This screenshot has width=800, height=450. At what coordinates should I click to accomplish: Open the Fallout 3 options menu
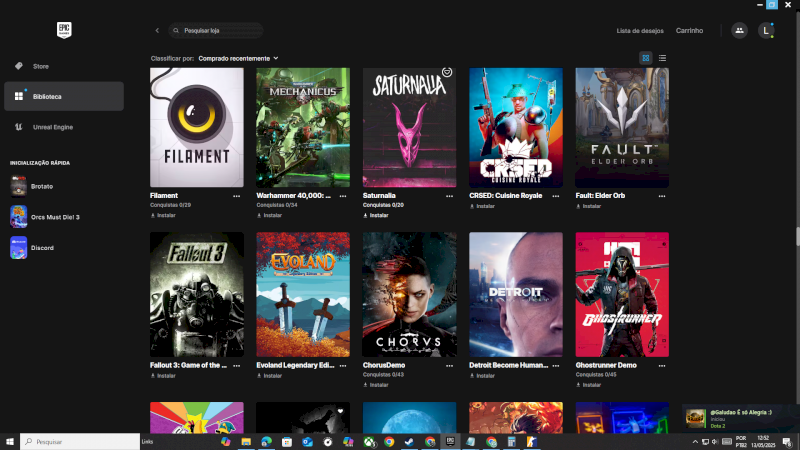coord(237,366)
